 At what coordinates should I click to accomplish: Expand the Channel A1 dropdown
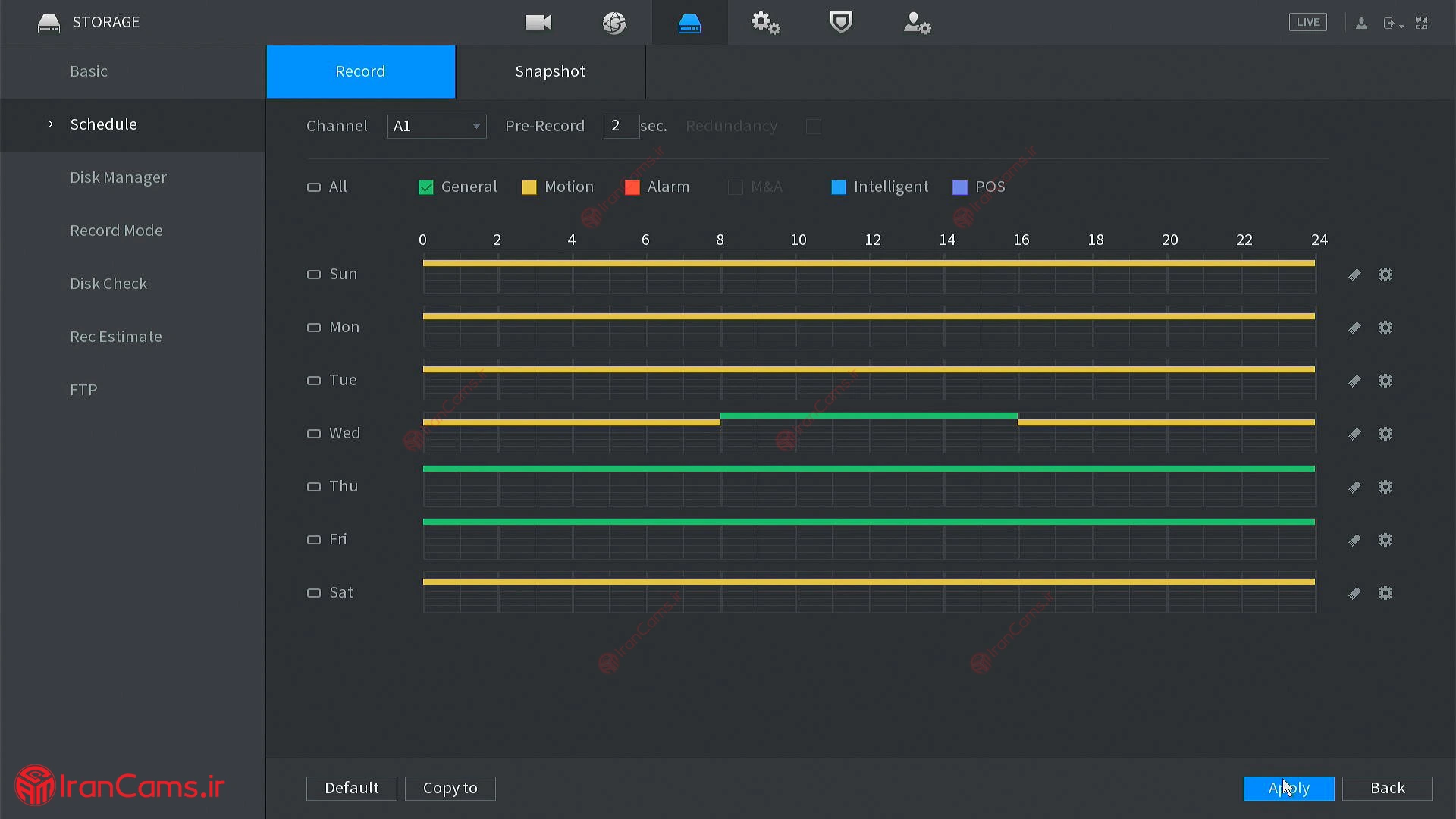click(437, 126)
